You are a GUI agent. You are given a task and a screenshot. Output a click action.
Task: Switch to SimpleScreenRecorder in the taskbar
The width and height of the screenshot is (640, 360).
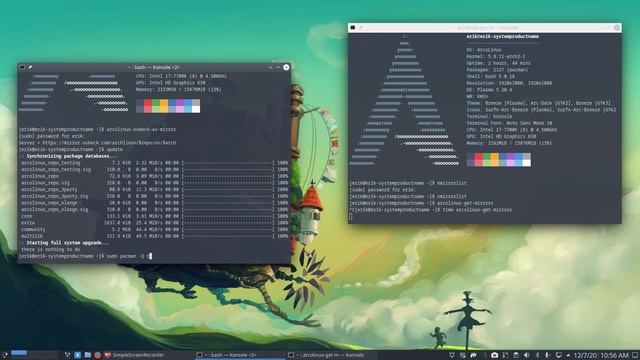click(134, 355)
